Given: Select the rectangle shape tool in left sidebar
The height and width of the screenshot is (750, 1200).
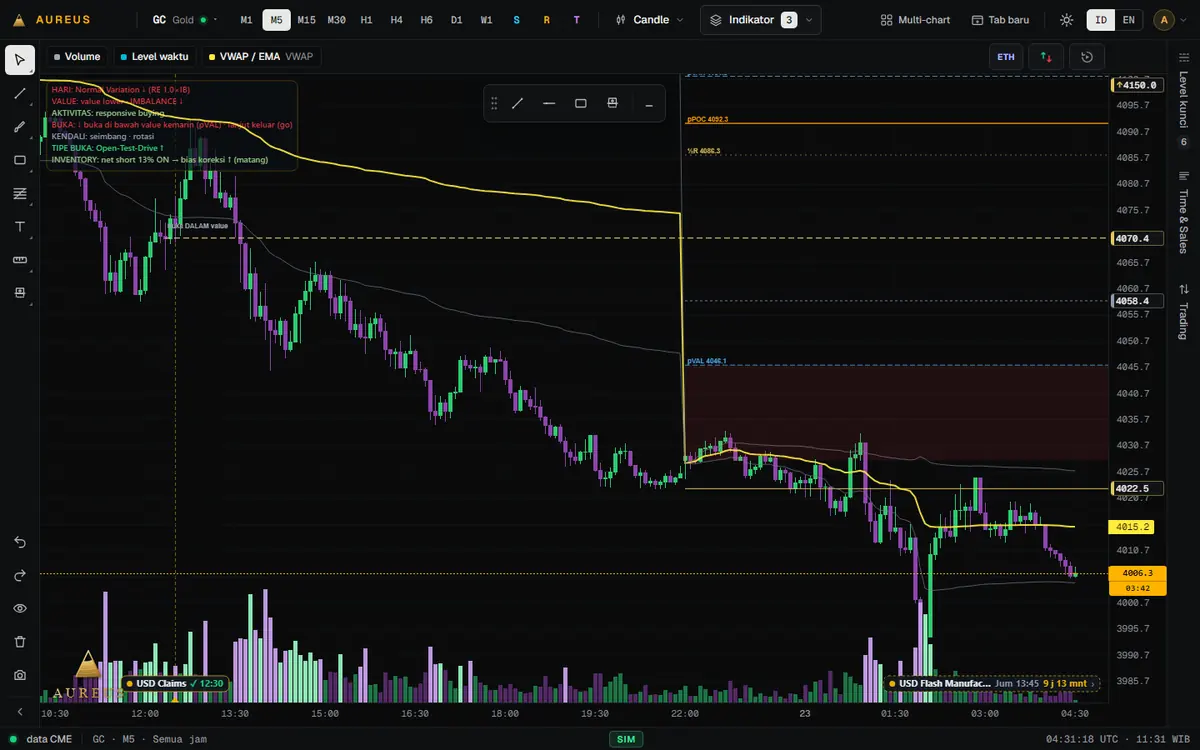Looking at the screenshot, I should click(20, 160).
